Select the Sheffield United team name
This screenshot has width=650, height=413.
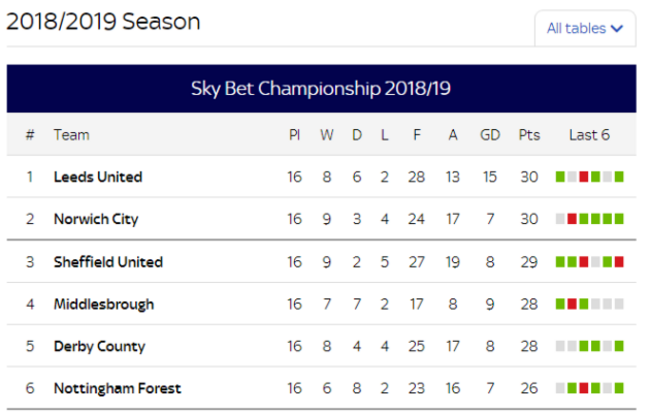108,262
